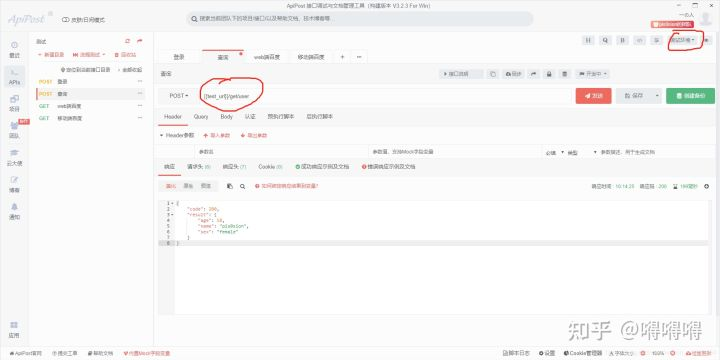Collapse the Header参数 section arrow

pyautogui.click(x=161, y=135)
